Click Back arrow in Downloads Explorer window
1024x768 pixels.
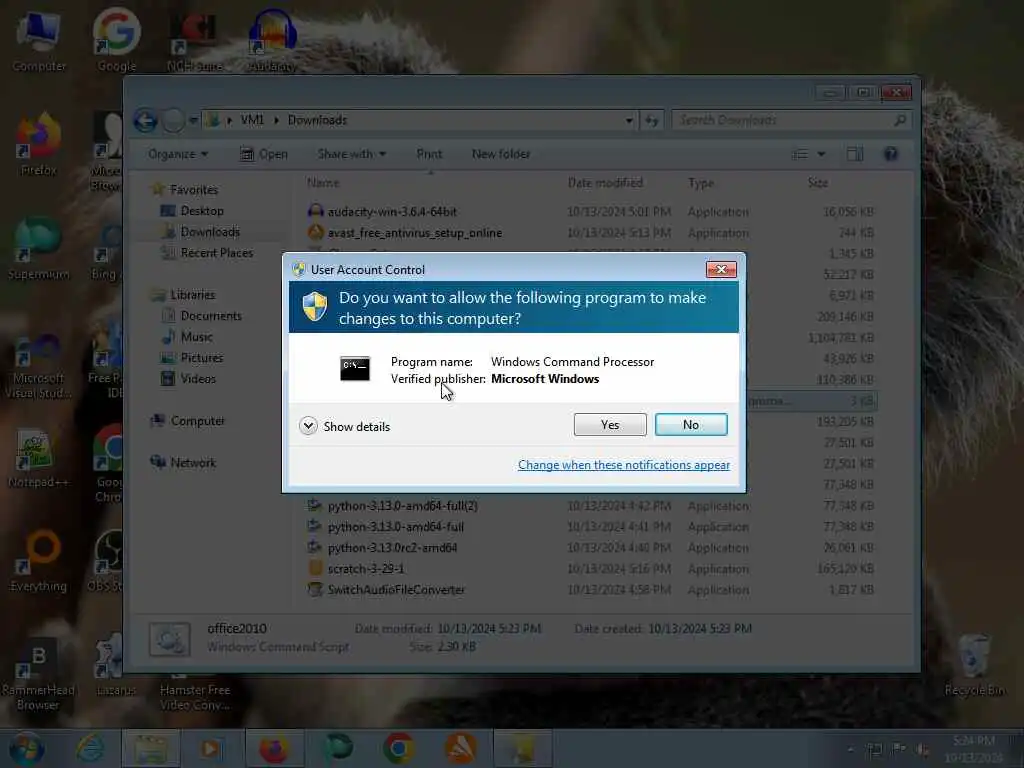tap(146, 120)
